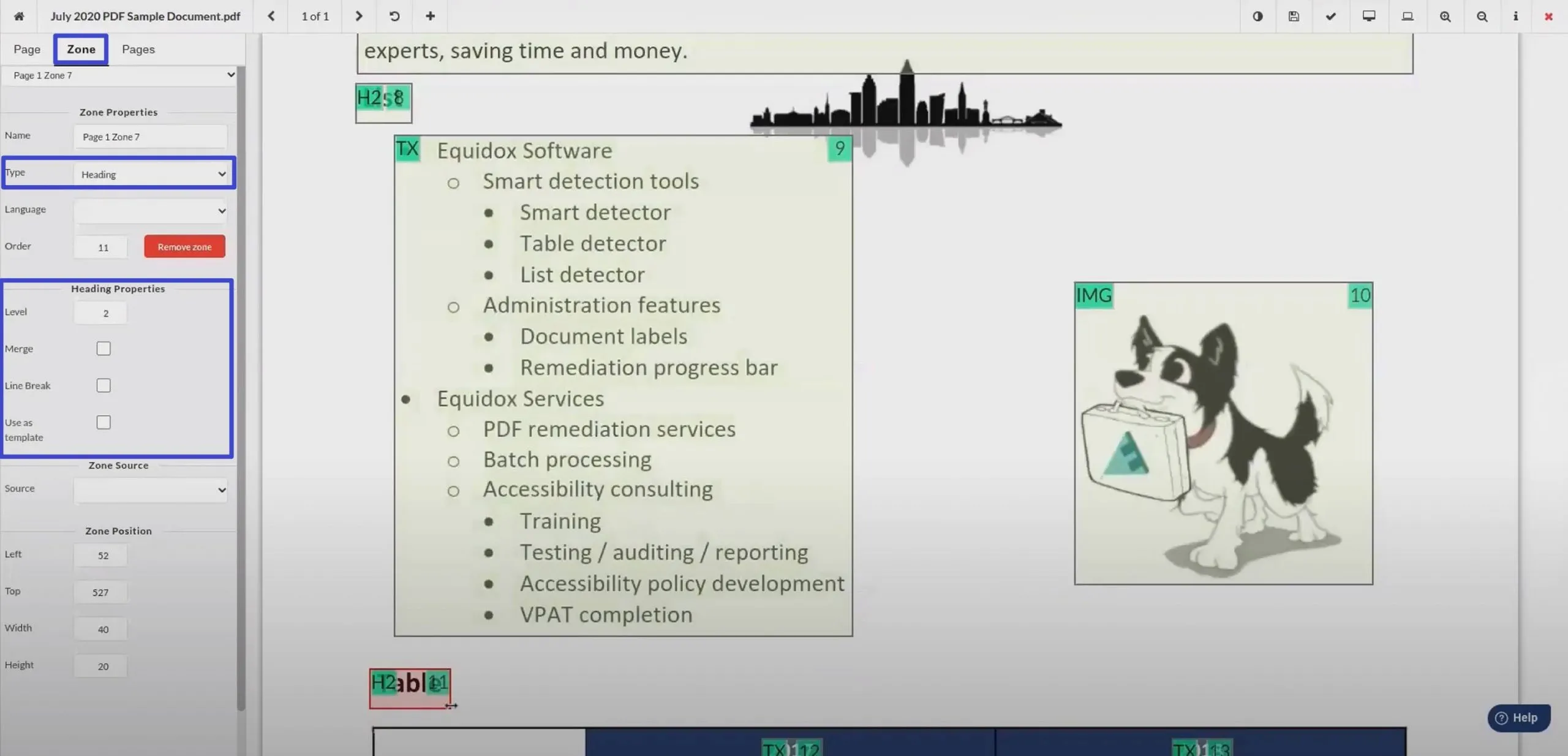Expand the Type dropdown in Zone Properties

[x=220, y=174]
